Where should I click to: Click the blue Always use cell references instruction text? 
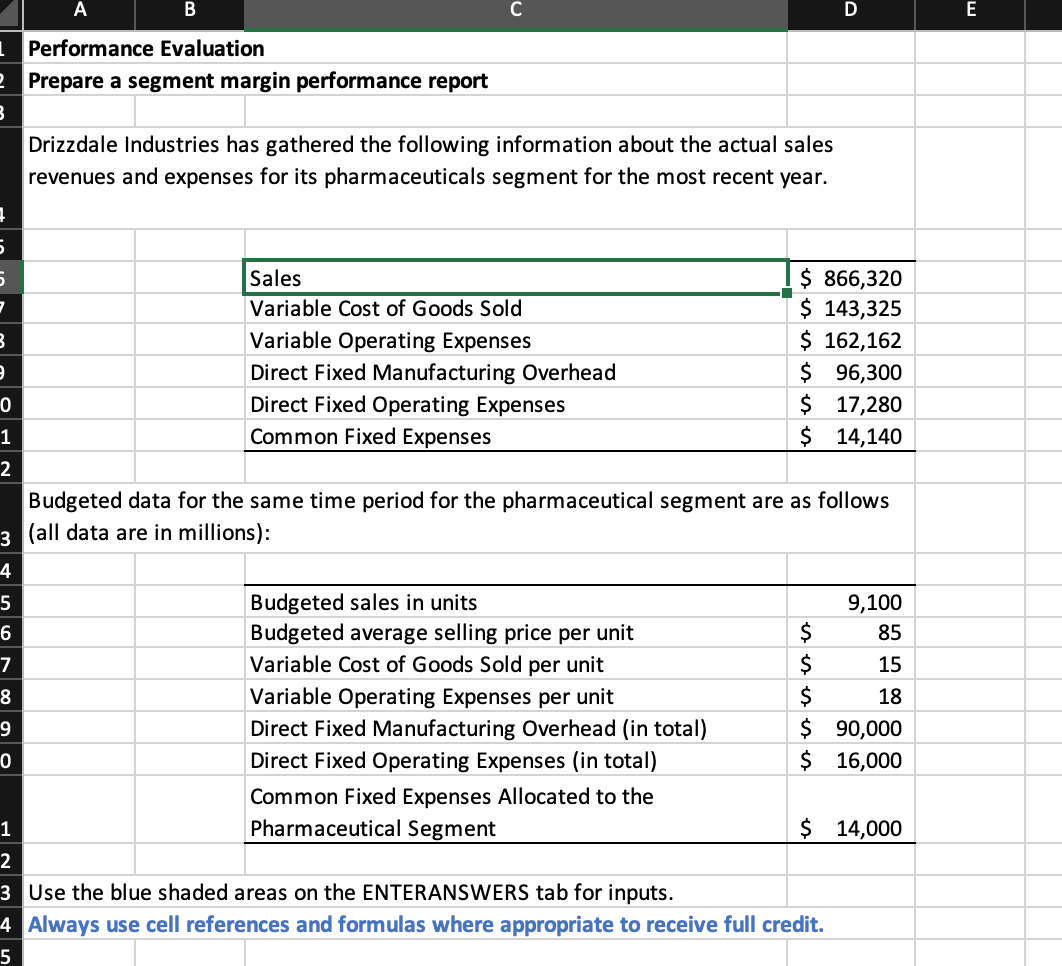coord(425,925)
